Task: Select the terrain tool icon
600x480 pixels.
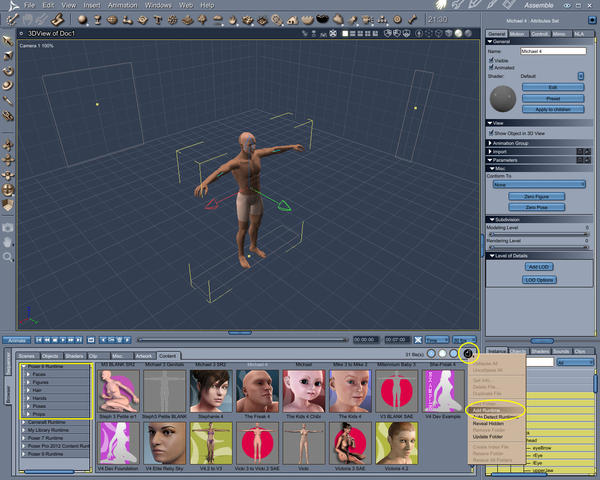Action: tap(188, 19)
